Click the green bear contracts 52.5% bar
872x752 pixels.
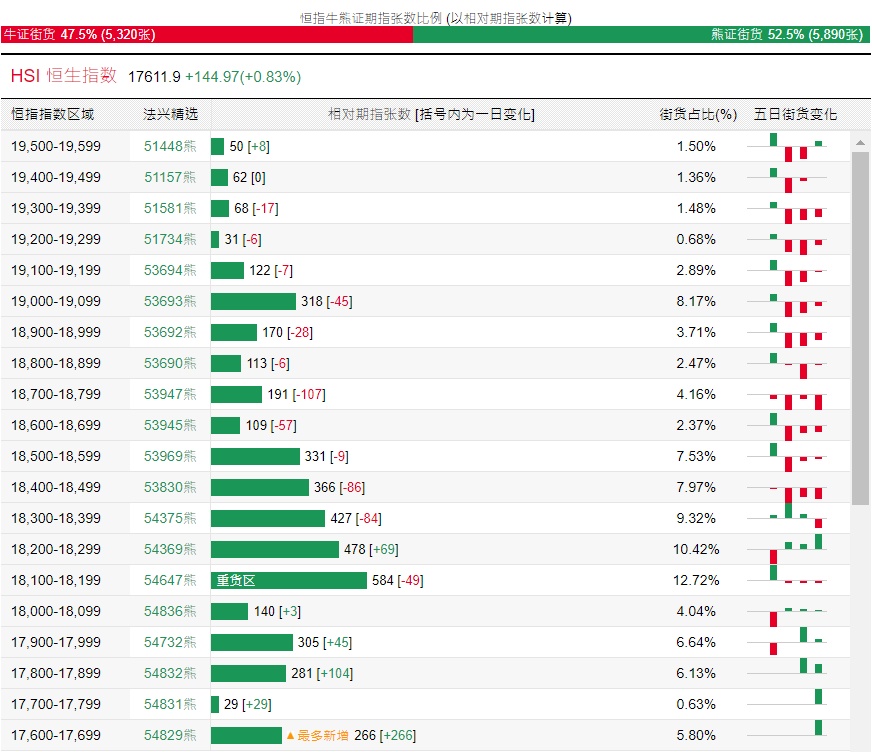(642, 34)
